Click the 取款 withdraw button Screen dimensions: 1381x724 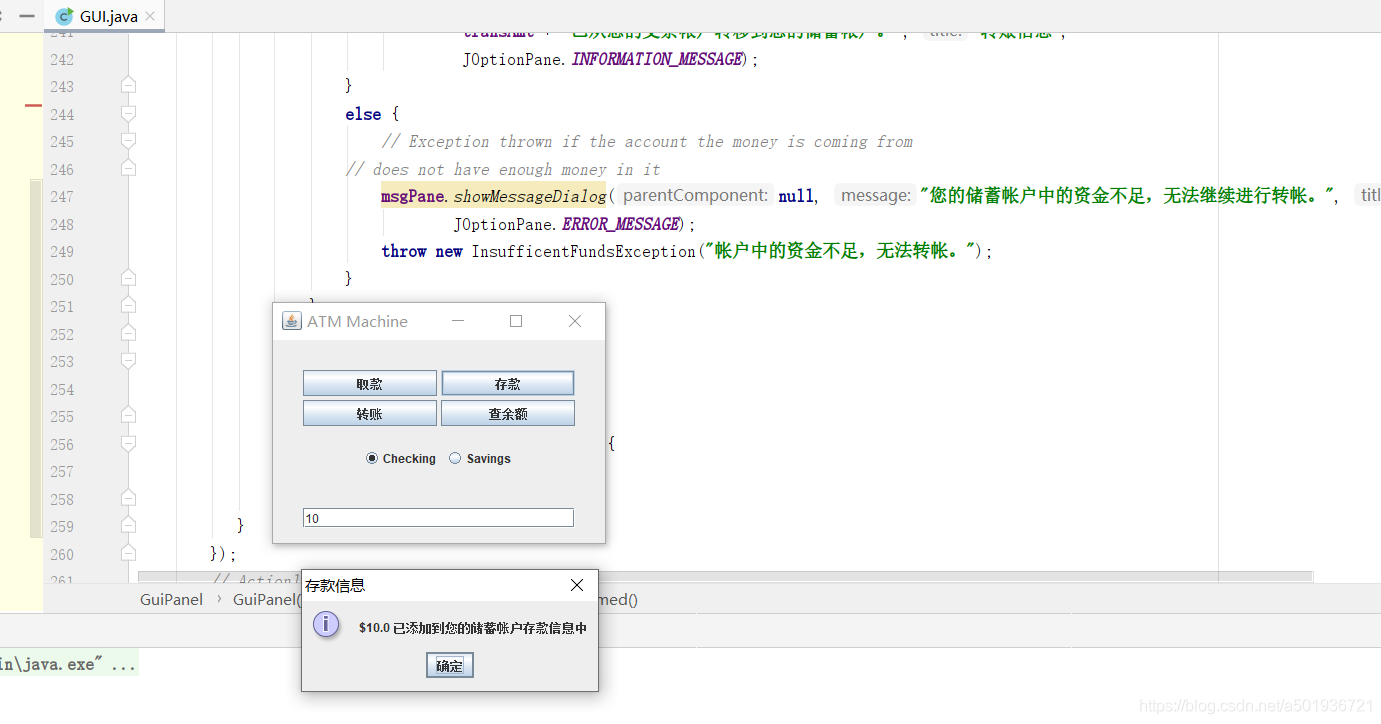coord(370,384)
